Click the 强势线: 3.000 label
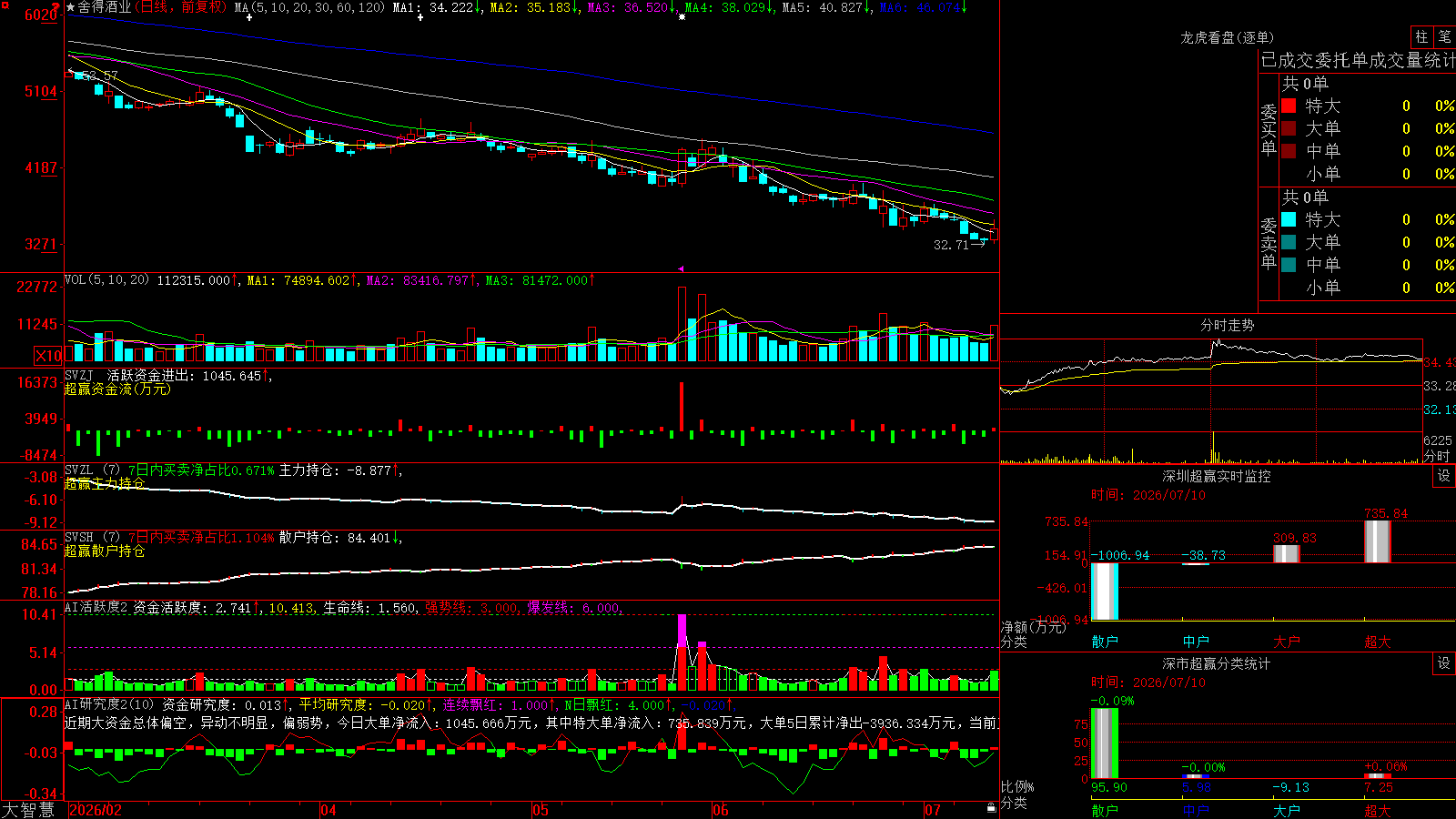The width and height of the screenshot is (1456, 819). click(x=471, y=608)
